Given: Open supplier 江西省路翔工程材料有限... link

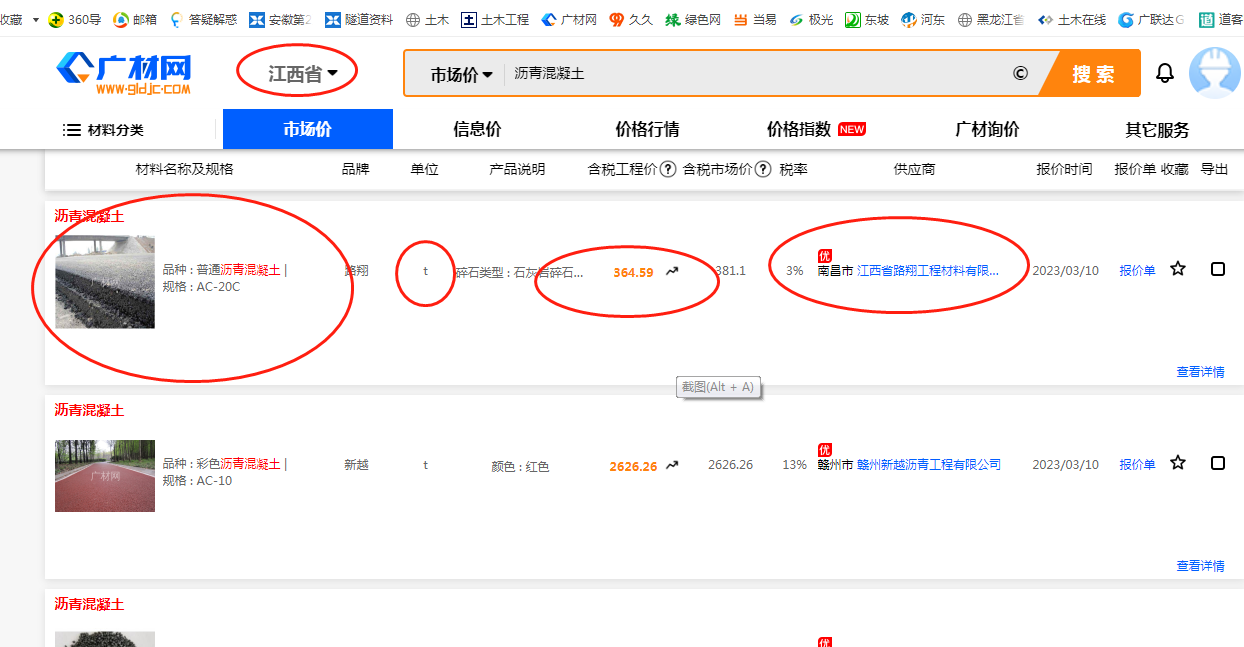Looking at the screenshot, I should click(928, 270).
